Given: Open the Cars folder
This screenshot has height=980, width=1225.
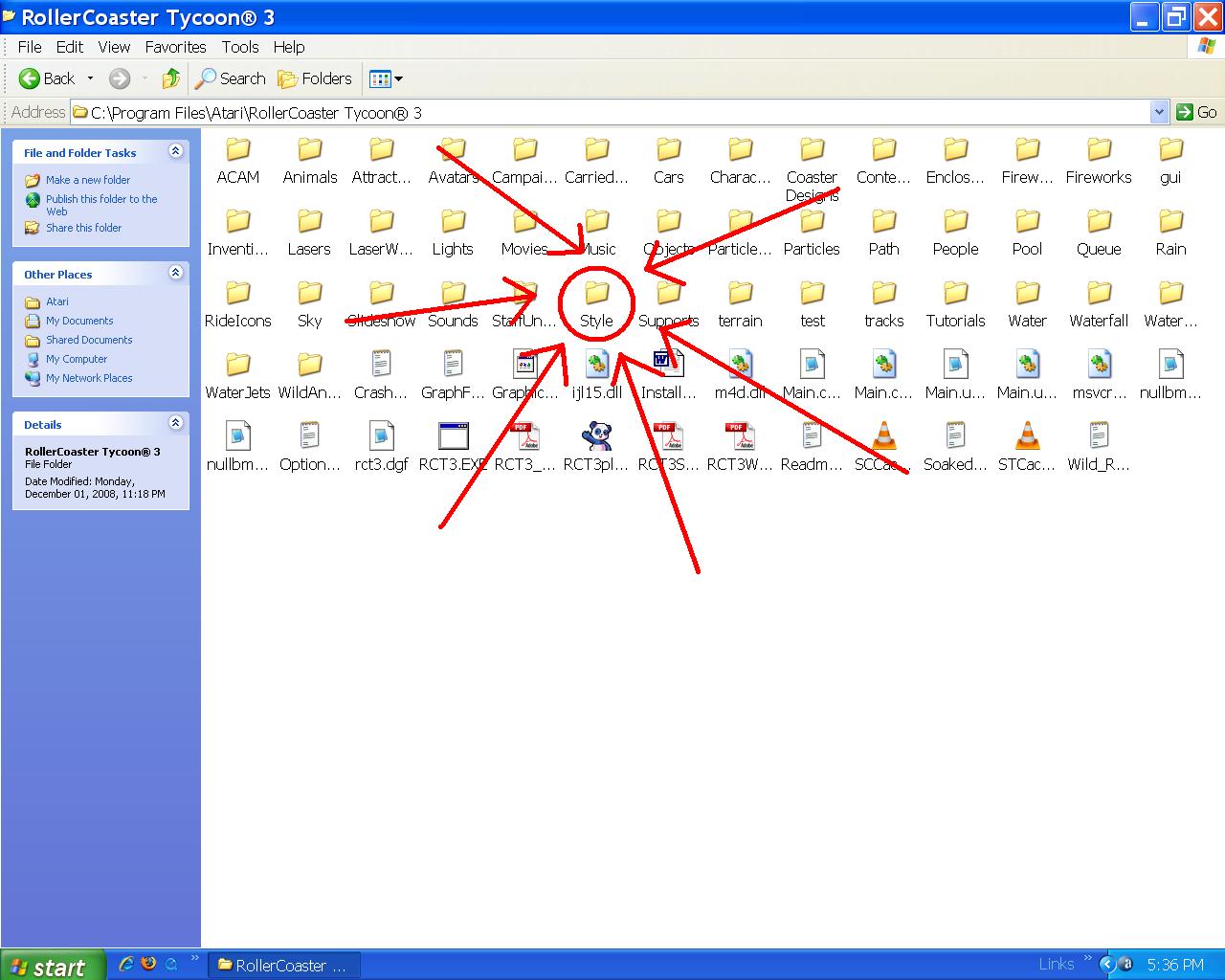Looking at the screenshot, I should pos(668,161).
